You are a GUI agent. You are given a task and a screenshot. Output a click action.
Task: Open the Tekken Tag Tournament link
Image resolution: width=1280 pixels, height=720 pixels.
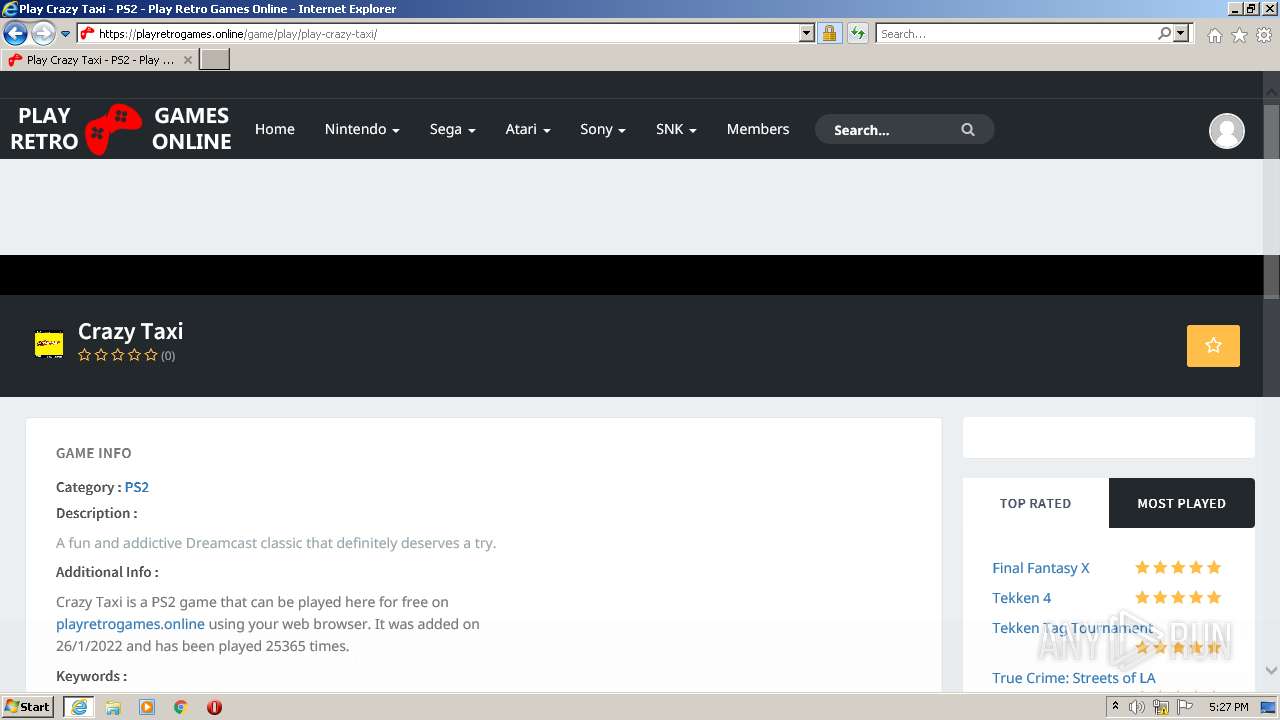1072,628
